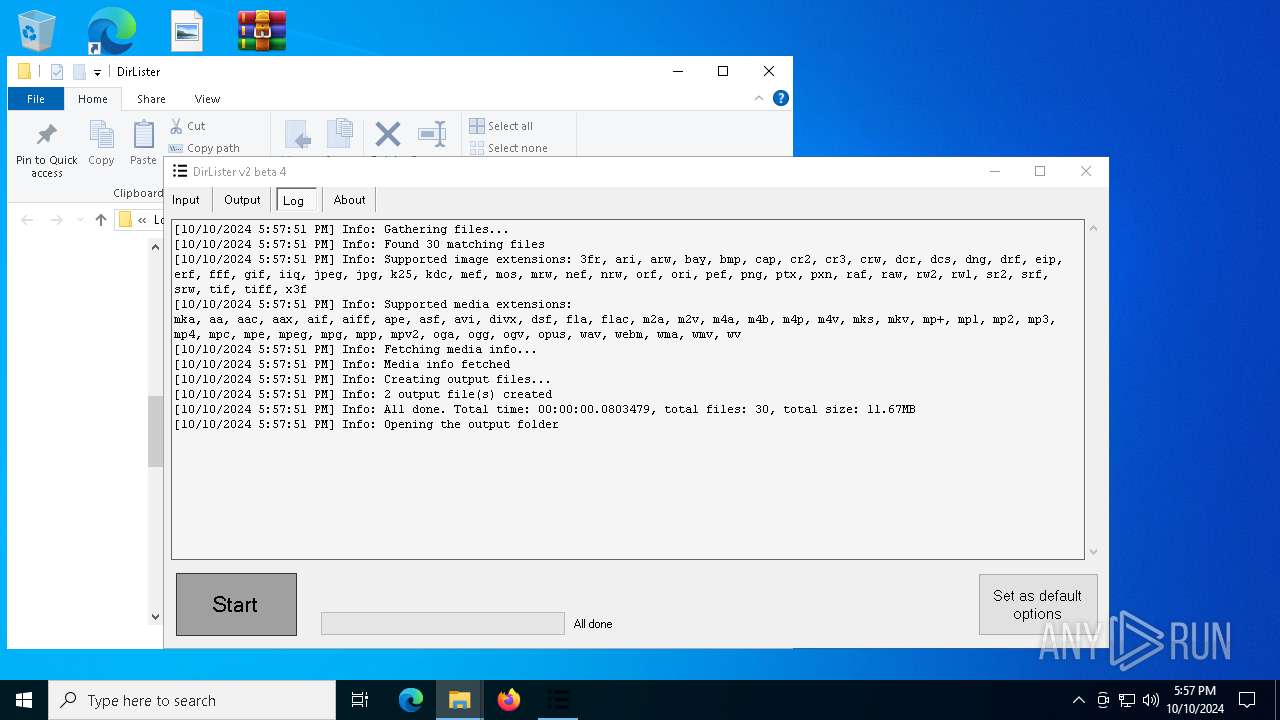
Task: Click Select all in Explorer ribbon
Action: [501, 126]
